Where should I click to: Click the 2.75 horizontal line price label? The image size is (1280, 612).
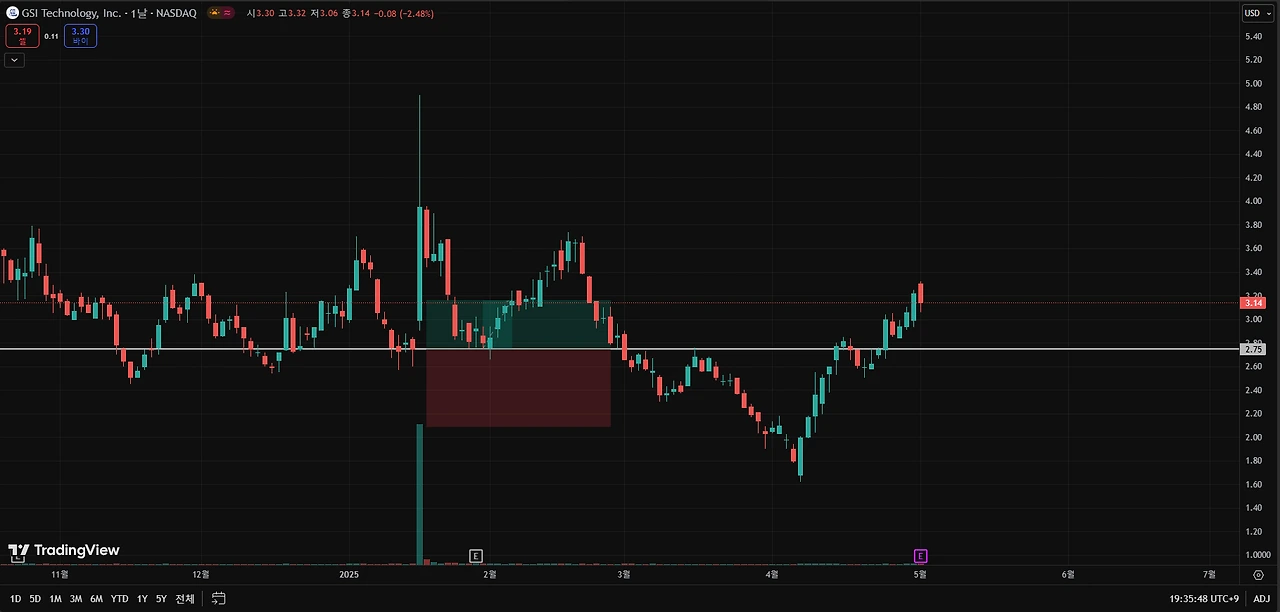pyautogui.click(x=1253, y=350)
